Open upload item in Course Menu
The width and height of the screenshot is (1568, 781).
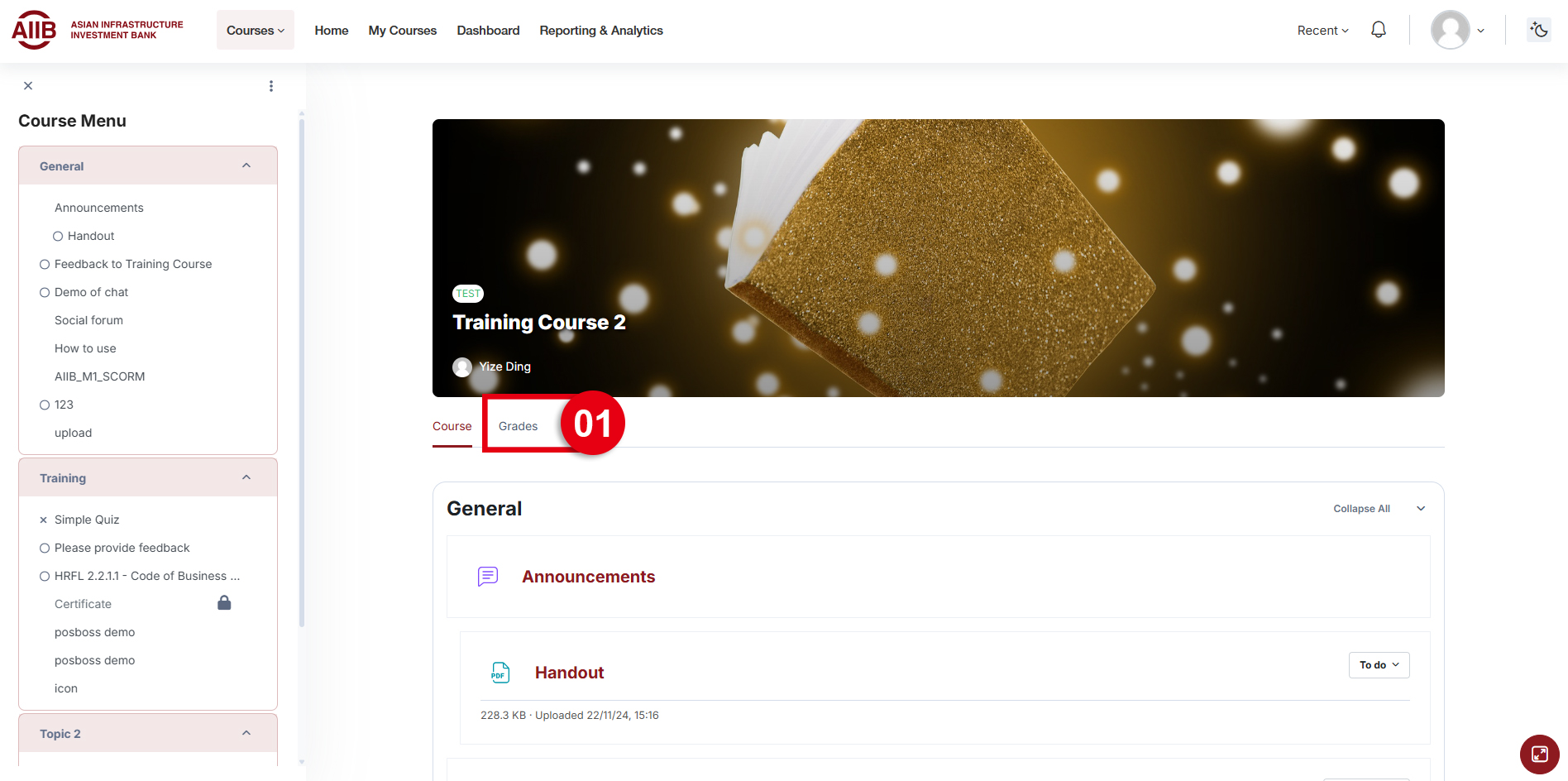coord(74,433)
